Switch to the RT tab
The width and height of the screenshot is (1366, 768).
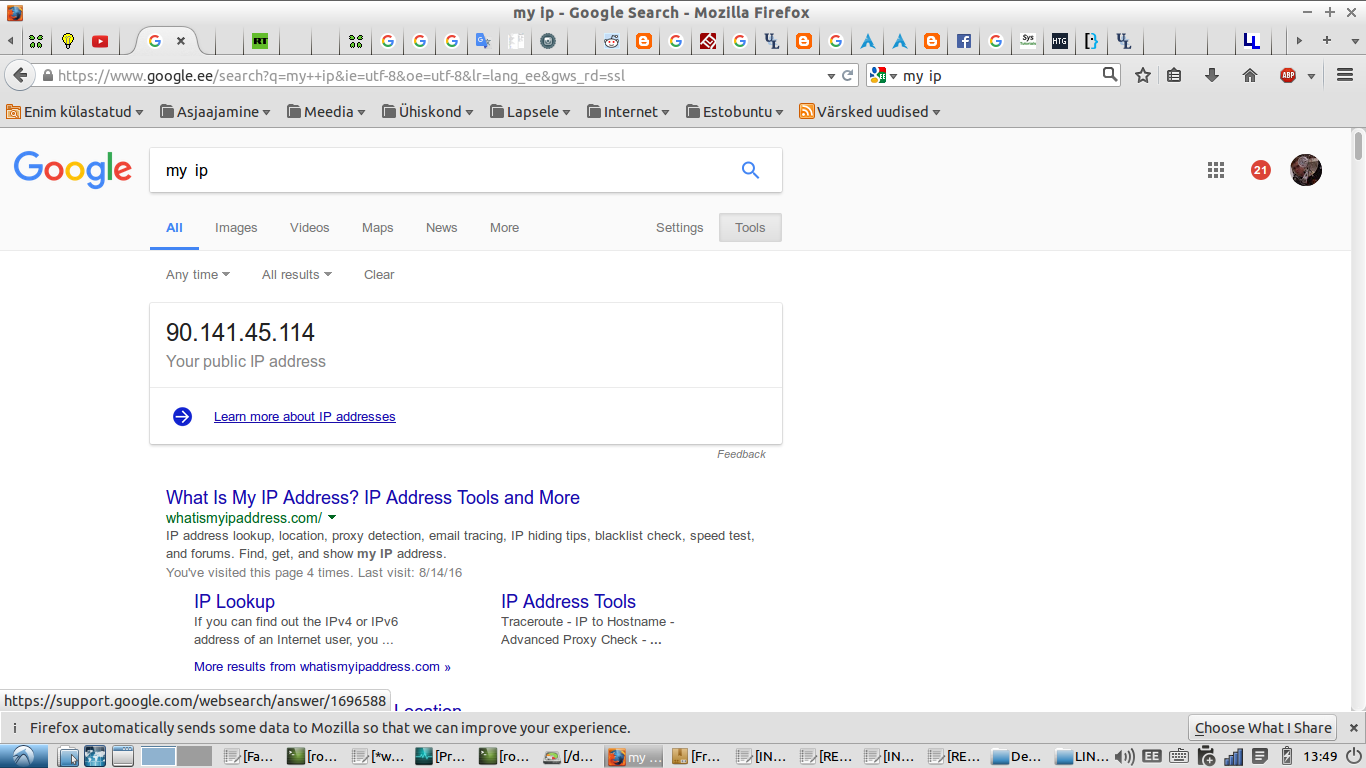260,41
